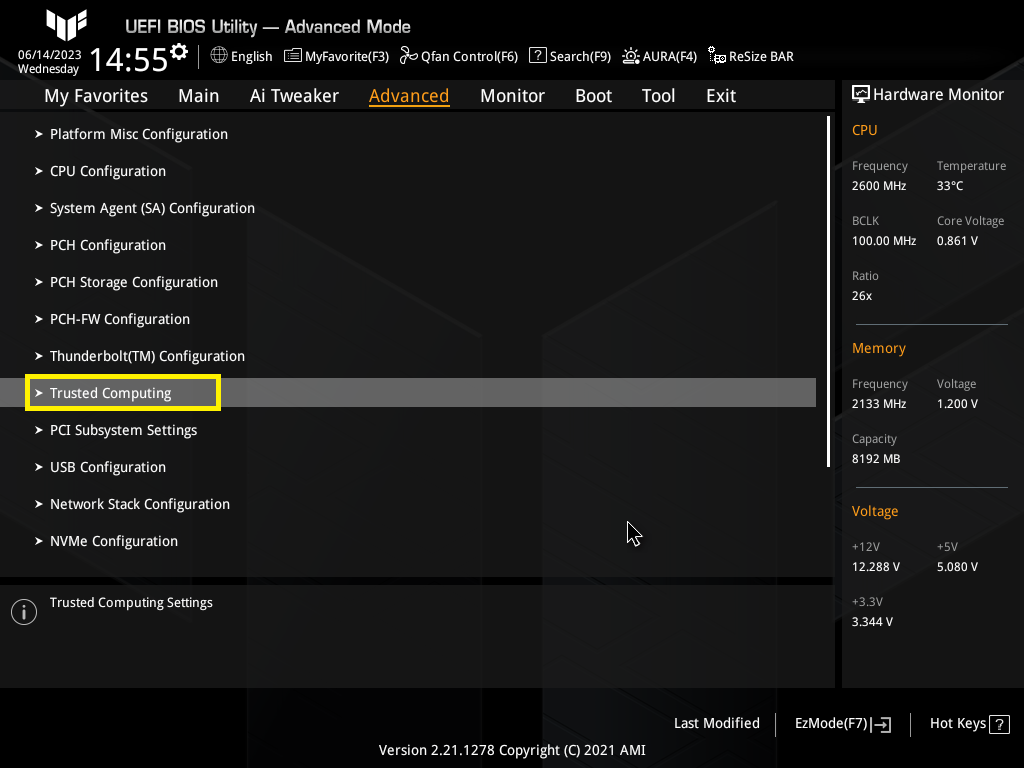Click the Memory section heading
Screen dimensions: 1024x768
(x=878, y=348)
